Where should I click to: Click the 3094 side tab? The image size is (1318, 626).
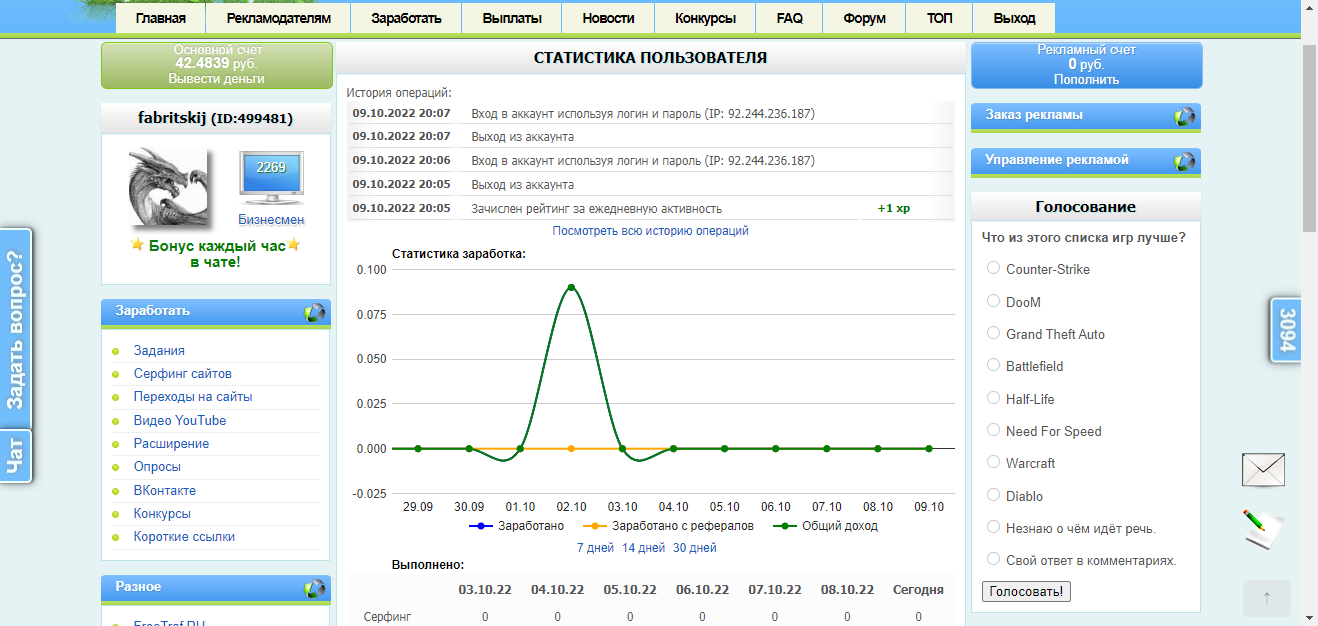[x=1286, y=330]
